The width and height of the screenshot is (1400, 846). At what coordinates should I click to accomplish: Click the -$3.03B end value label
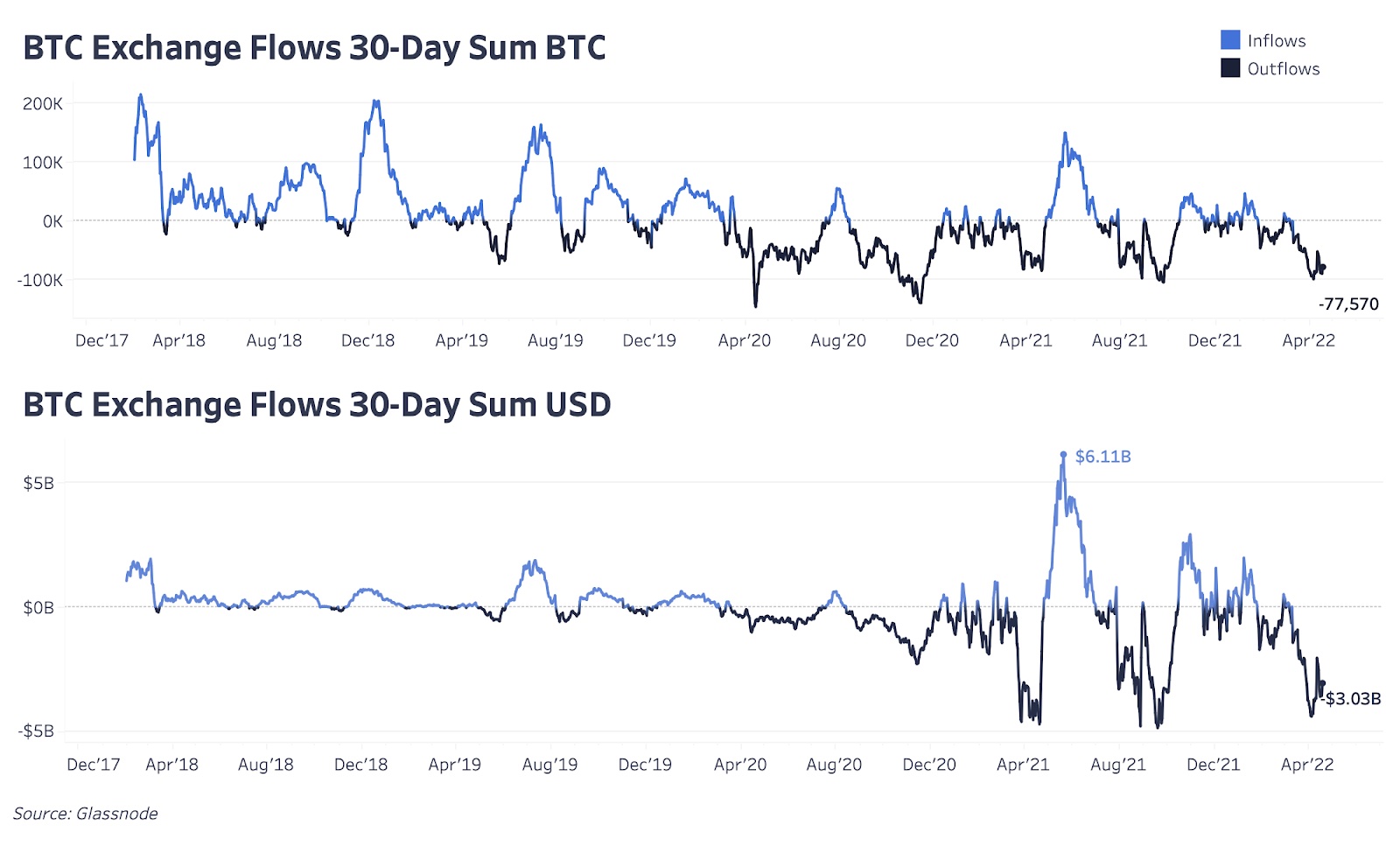tap(1352, 698)
